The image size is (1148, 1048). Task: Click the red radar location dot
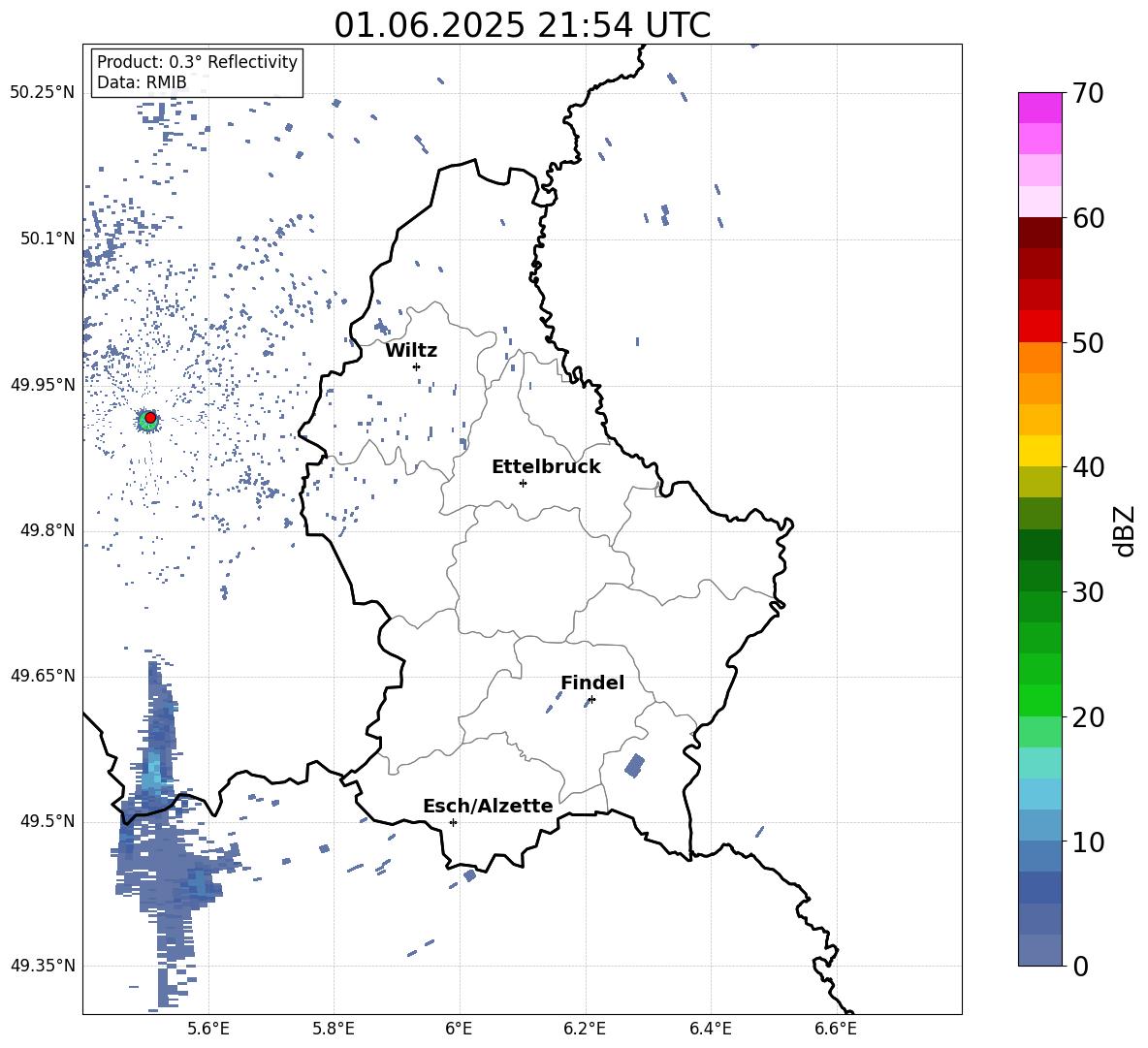click(150, 418)
